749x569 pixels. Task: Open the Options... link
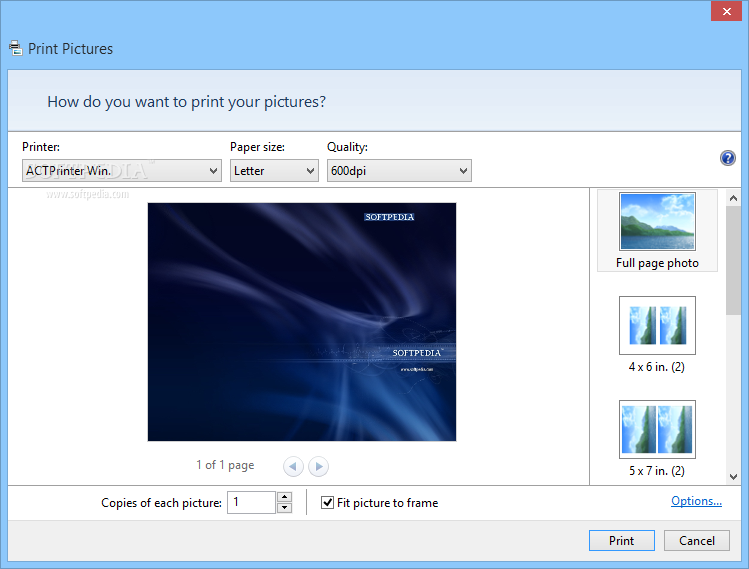click(696, 501)
